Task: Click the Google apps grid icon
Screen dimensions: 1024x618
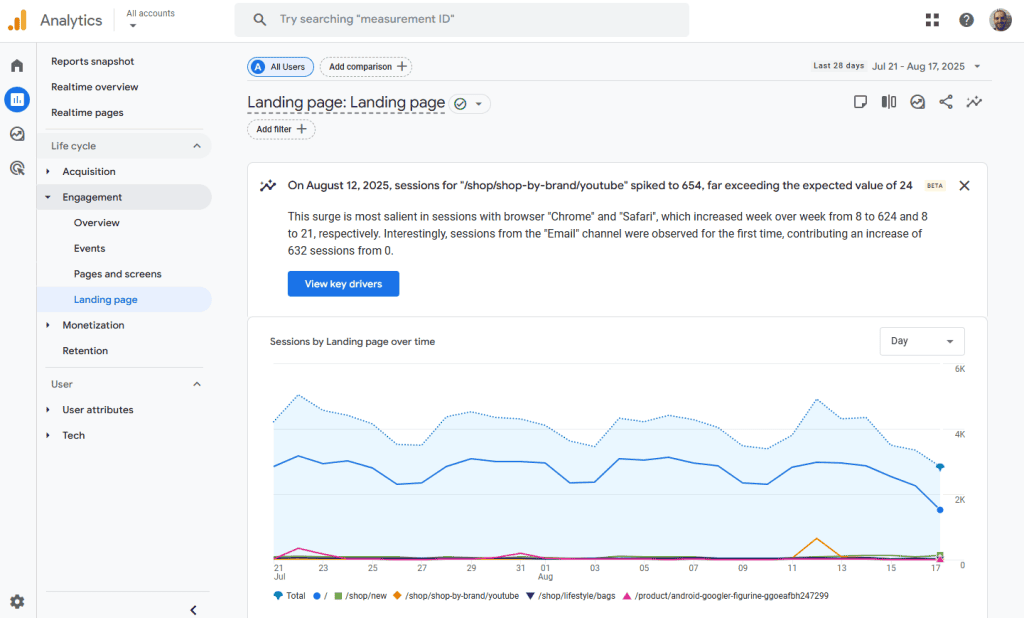Action: click(932, 20)
